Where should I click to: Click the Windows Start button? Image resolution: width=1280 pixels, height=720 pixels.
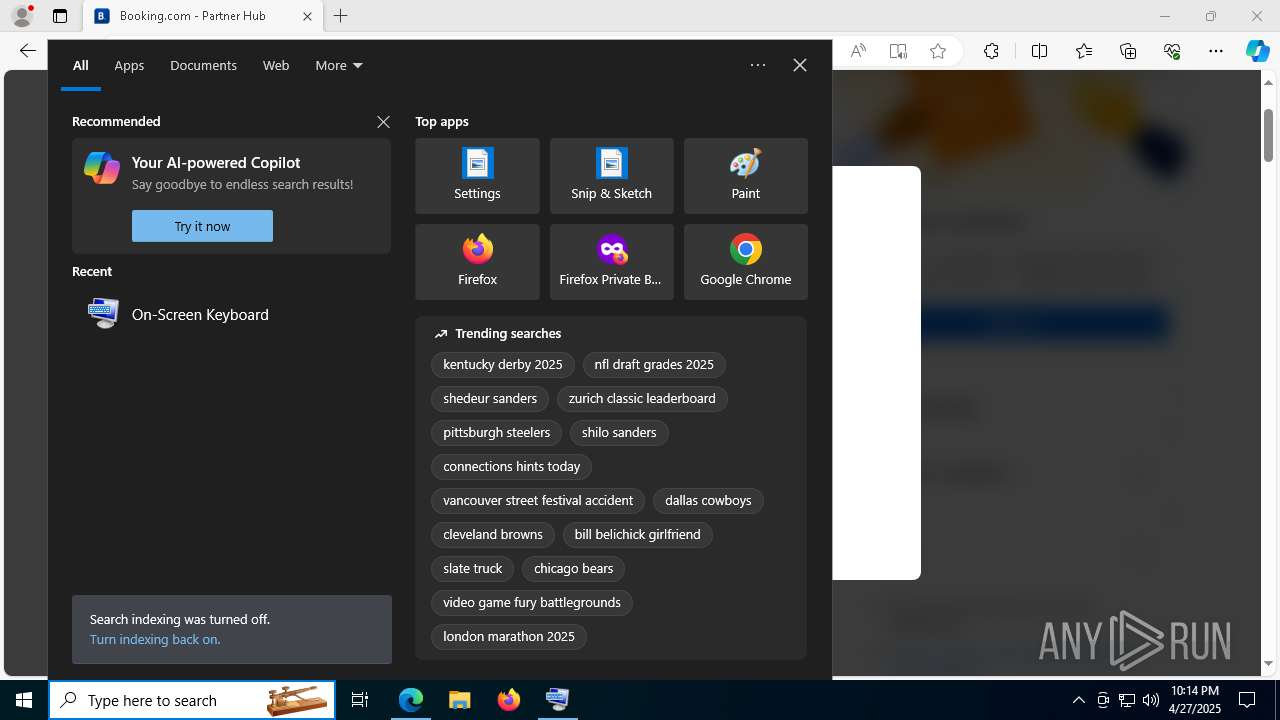point(24,700)
